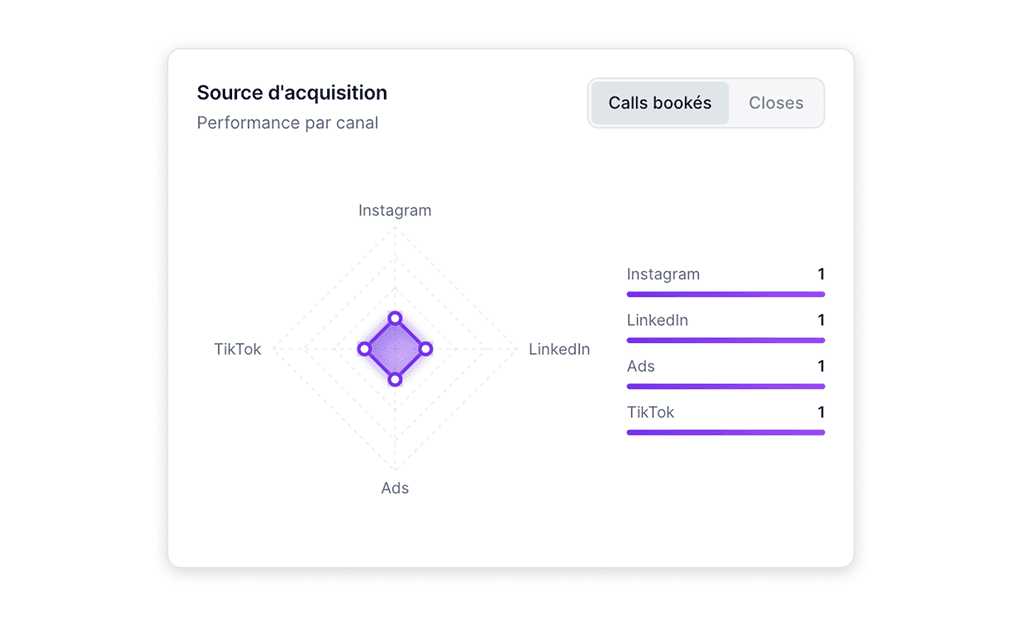The image size is (1024, 617).
Task: Select the LinkedIn data point on the radar chart
Action: point(427,349)
